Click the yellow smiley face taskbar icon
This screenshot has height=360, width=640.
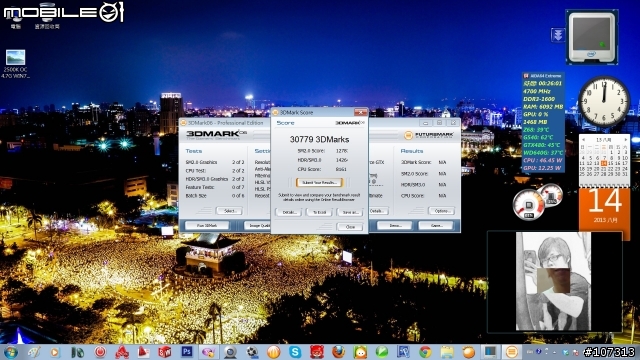click(360, 351)
